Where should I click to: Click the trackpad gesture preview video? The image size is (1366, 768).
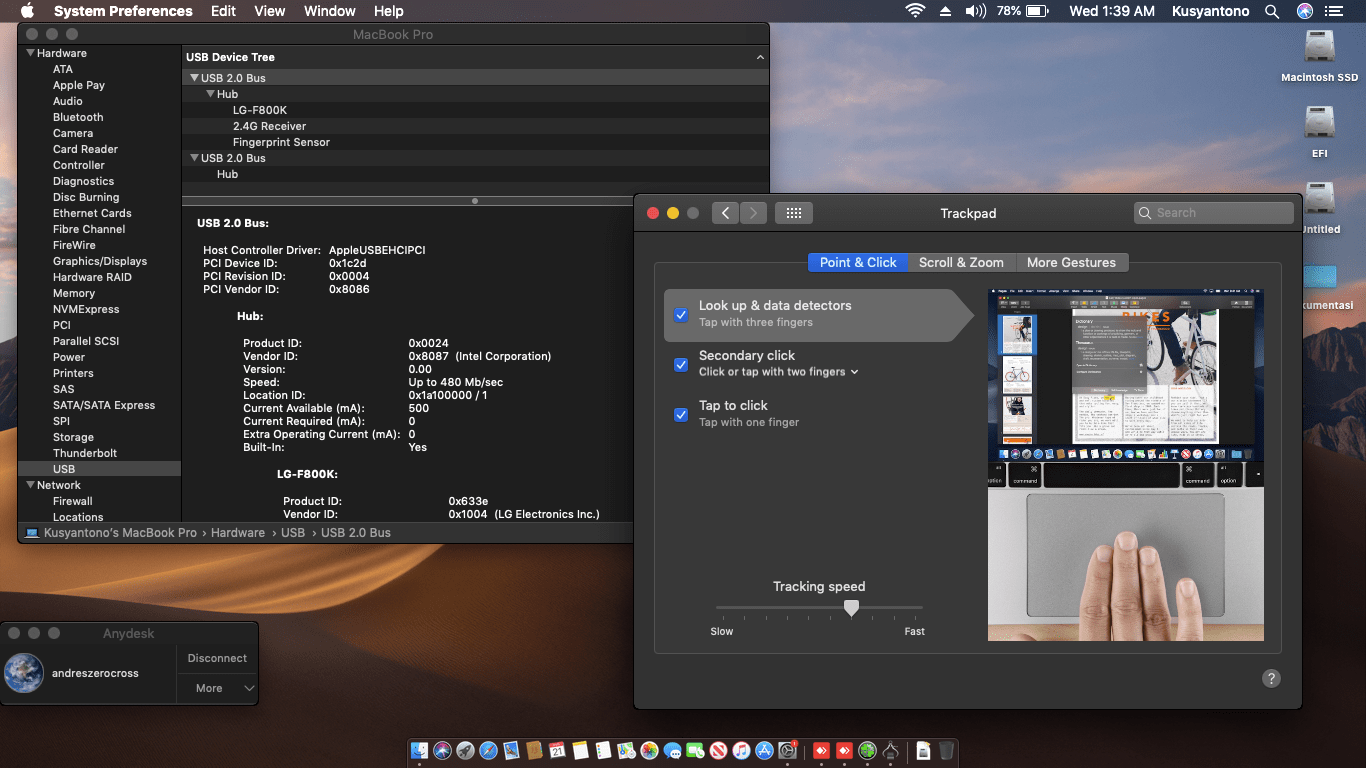pos(1126,465)
